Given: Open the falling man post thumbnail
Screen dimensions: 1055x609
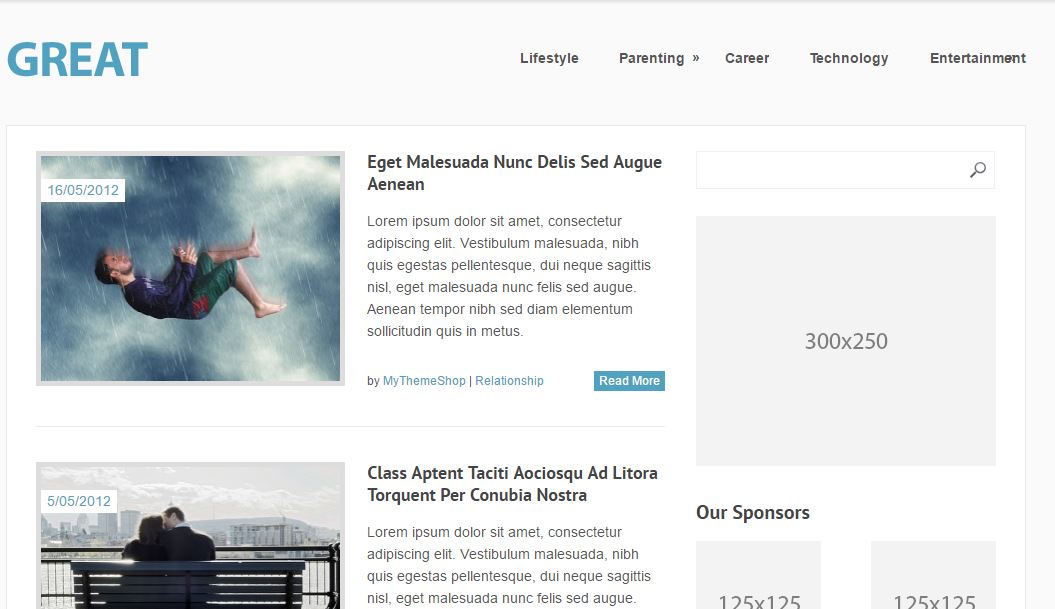Looking at the screenshot, I should click(x=190, y=268).
